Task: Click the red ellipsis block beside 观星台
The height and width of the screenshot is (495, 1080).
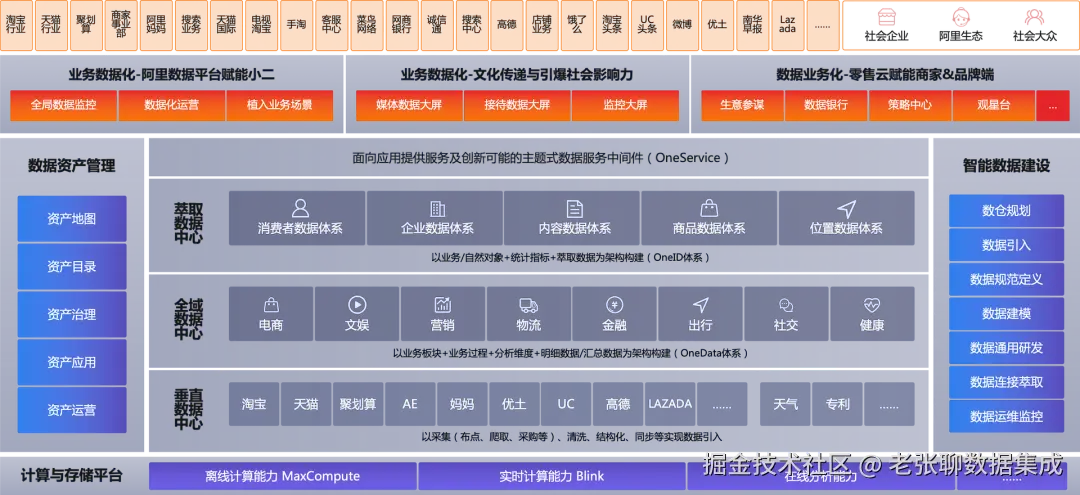Action: (x=1052, y=105)
